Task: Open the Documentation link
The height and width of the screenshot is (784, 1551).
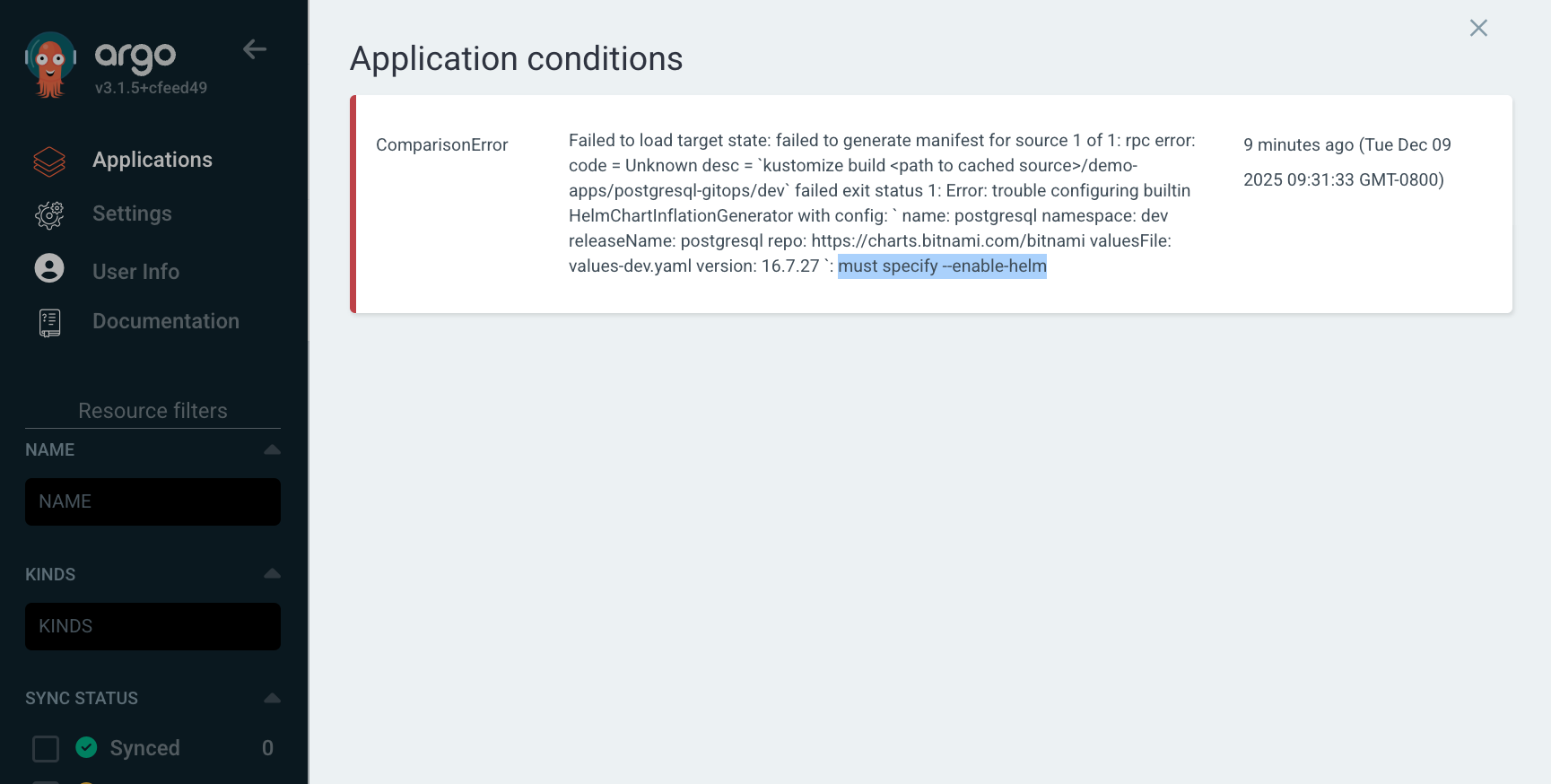Action: tap(166, 321)
